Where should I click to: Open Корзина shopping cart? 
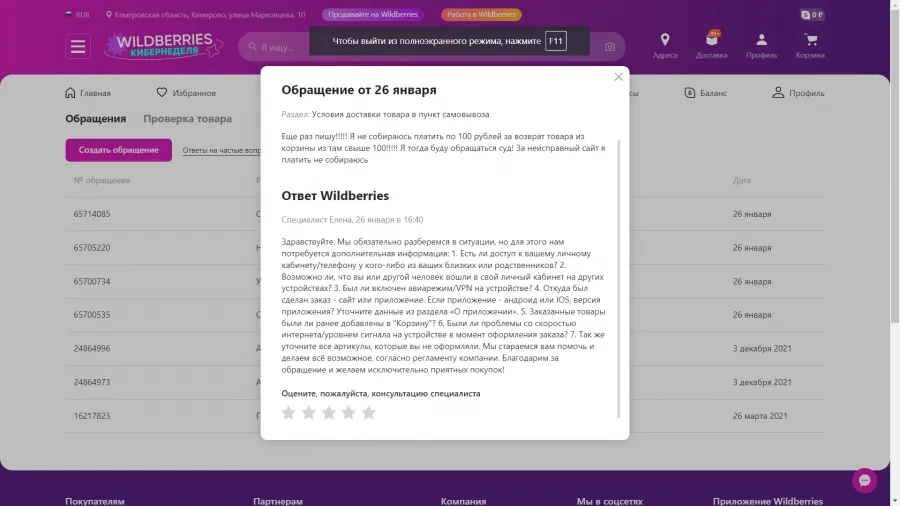point(810,46)
